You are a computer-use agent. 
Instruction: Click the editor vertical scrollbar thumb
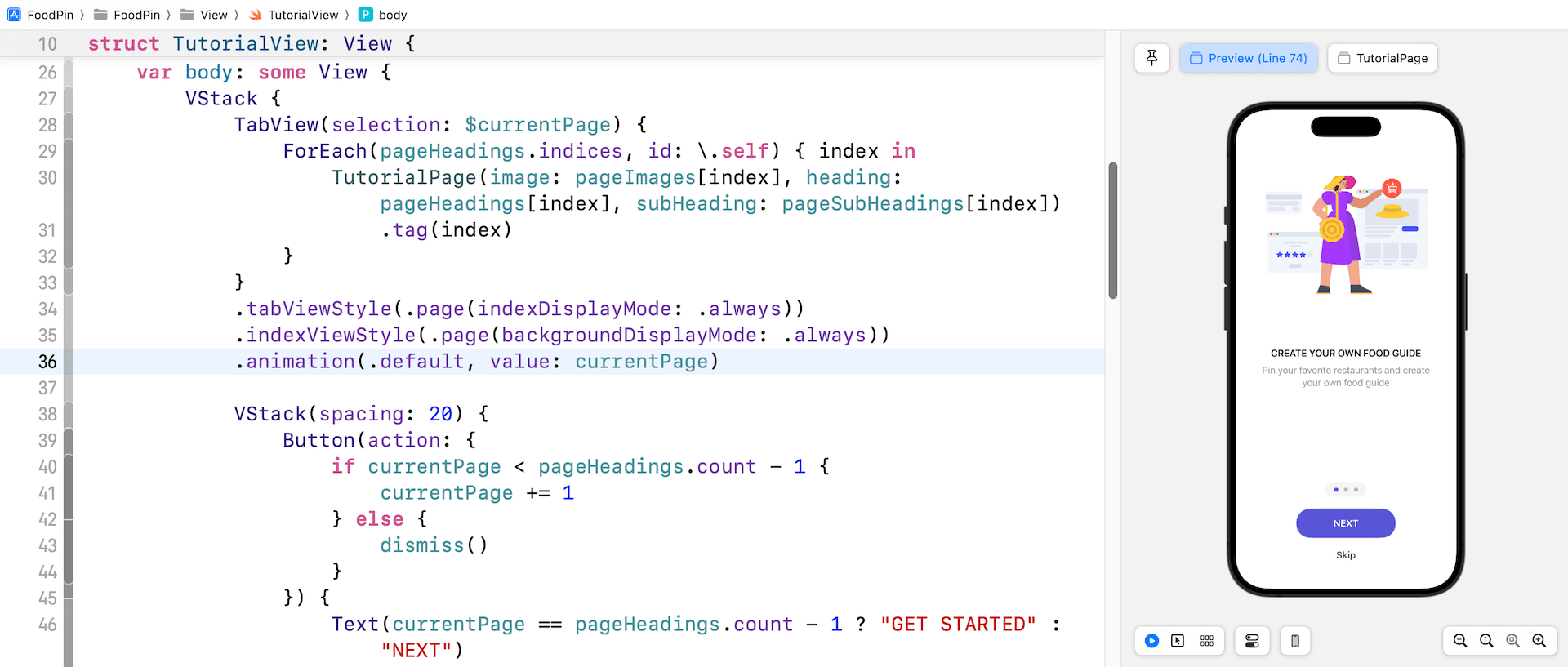point(1112,230)
